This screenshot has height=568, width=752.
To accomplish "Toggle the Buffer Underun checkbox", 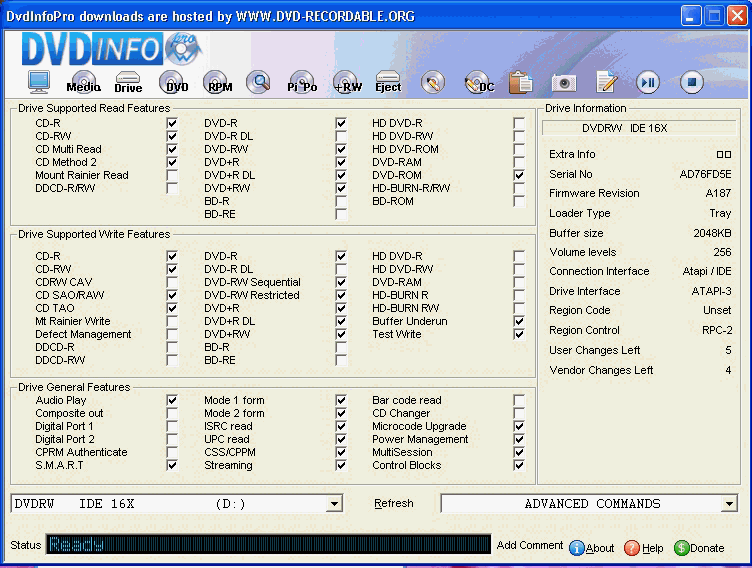I will [x=518, y=322].
